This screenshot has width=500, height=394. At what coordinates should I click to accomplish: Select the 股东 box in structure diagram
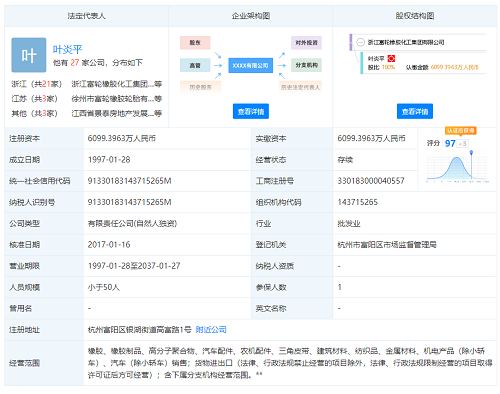click(195, 43)
